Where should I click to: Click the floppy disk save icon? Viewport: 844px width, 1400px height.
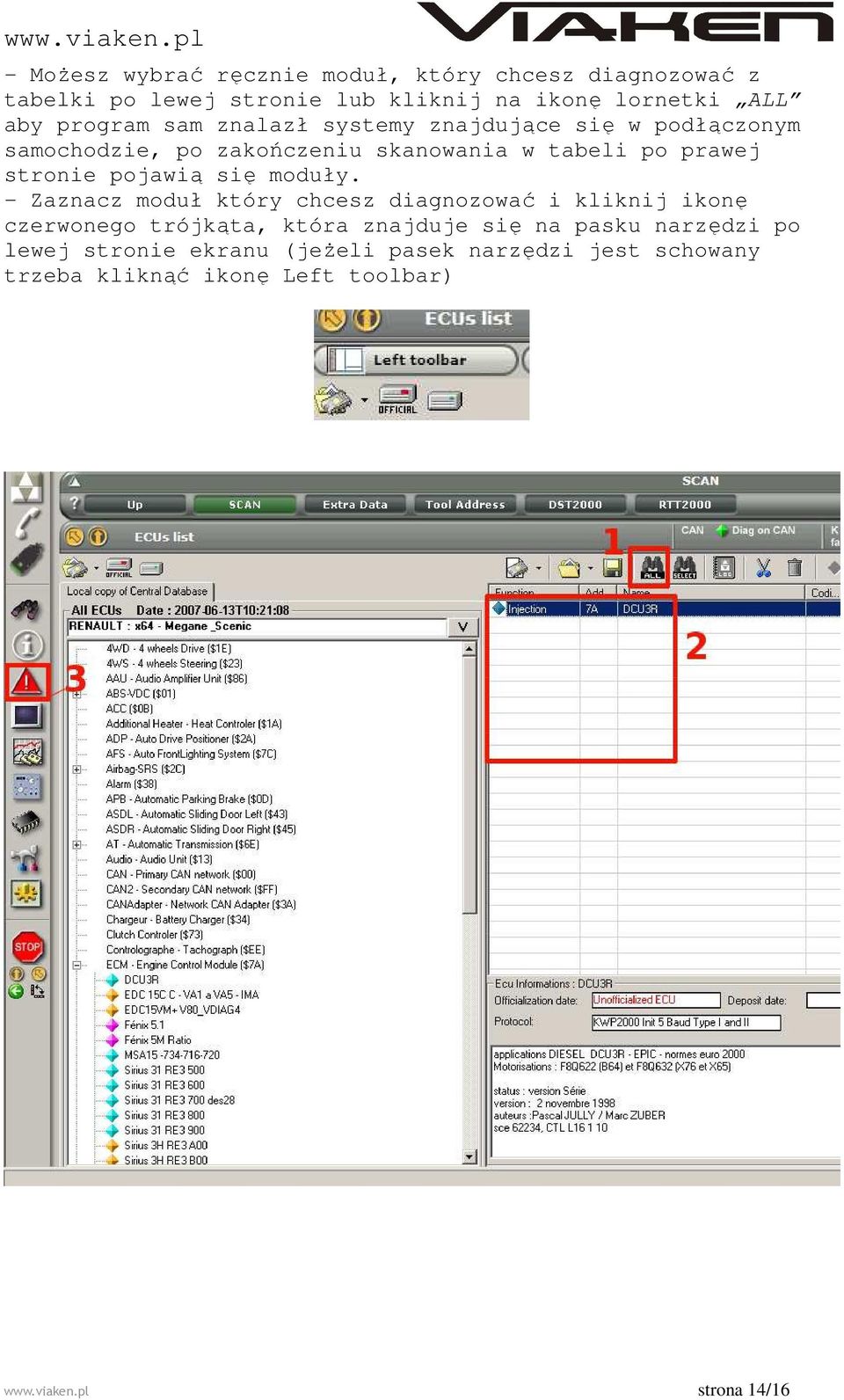pyautogui.click(x=613, y=568)
